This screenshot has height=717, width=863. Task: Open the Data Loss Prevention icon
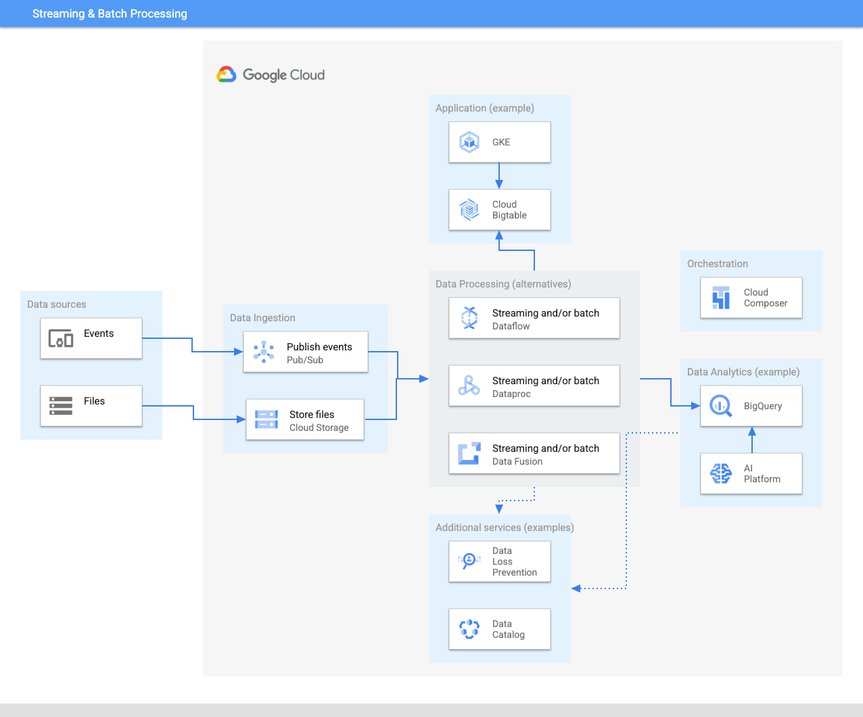[x=466, y=561]
